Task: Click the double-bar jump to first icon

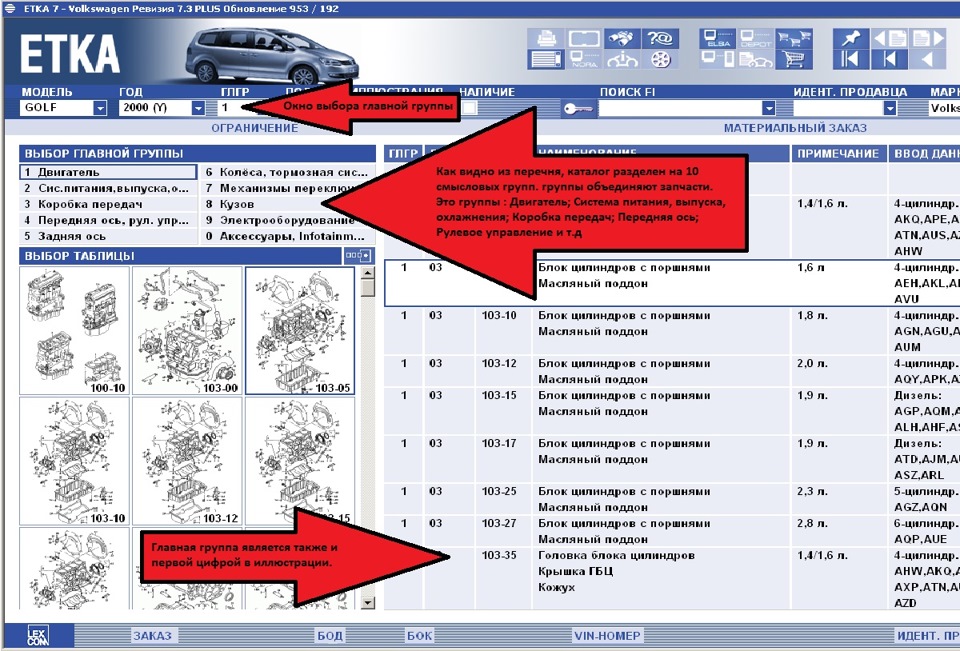Action: pyautogui.click(x=850, y=59)
